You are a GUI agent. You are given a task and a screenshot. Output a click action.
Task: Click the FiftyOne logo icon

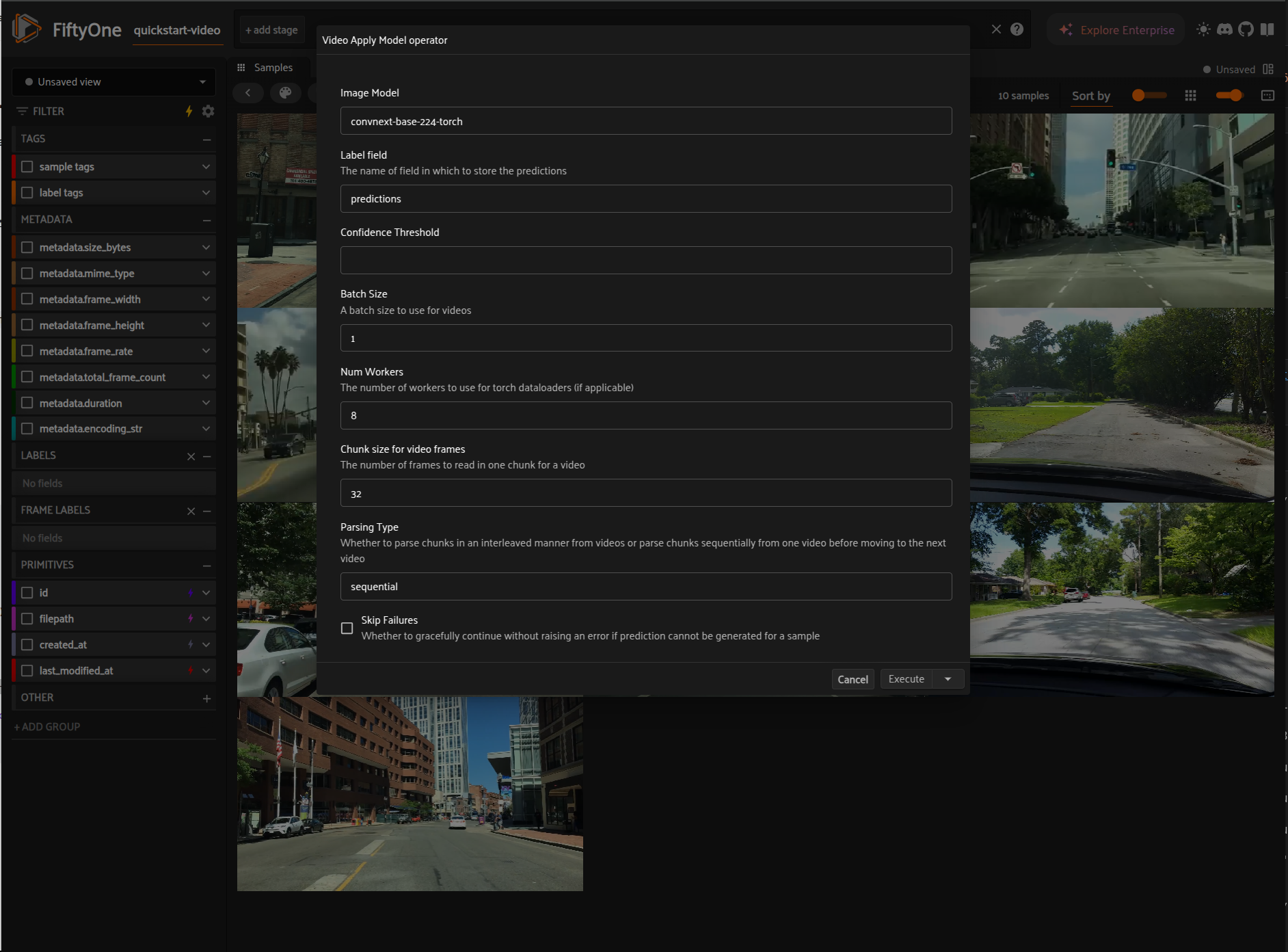(27, 29)
